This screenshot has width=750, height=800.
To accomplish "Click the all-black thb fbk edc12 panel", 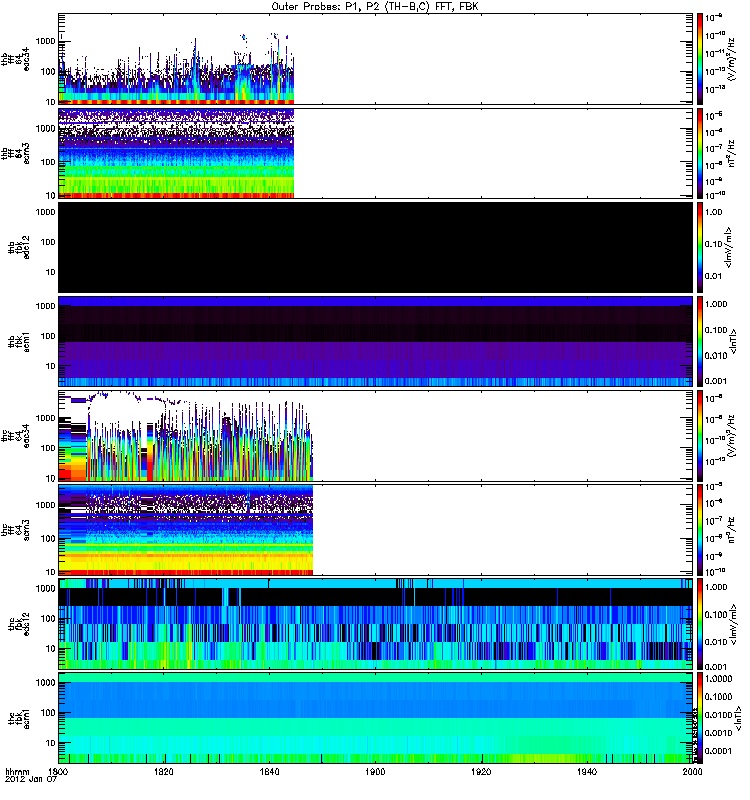I will [x=376, y=247].
